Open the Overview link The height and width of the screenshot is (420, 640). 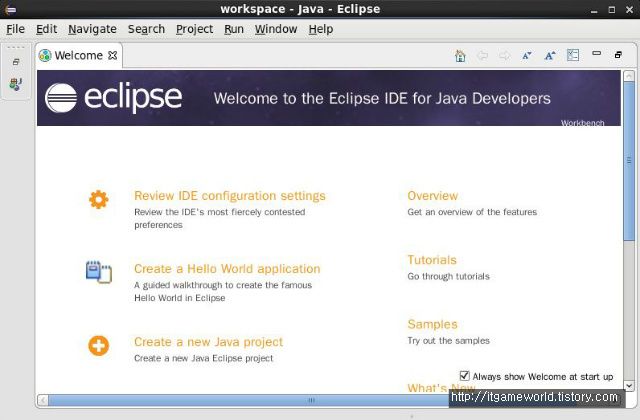click(433, 196)
